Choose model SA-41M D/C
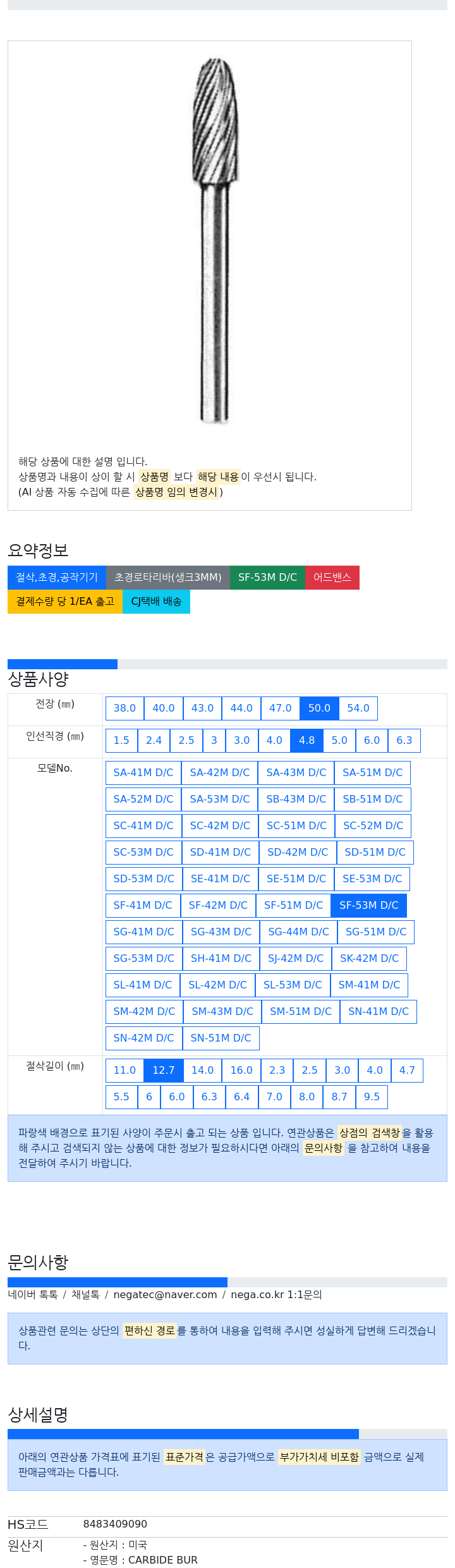Viewport: 455px width, 1568px height. point(143,773)
